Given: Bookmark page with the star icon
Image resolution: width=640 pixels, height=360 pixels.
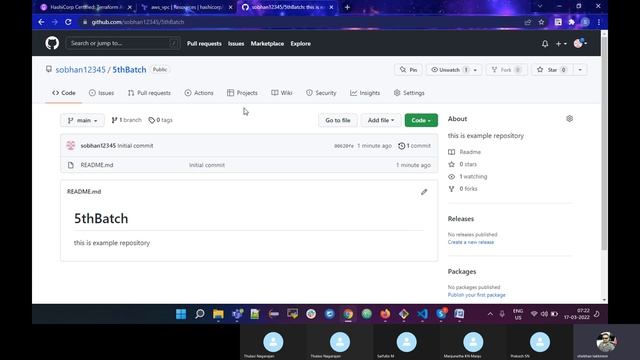Looking at the screenshot, I should [x=541, y=22].
